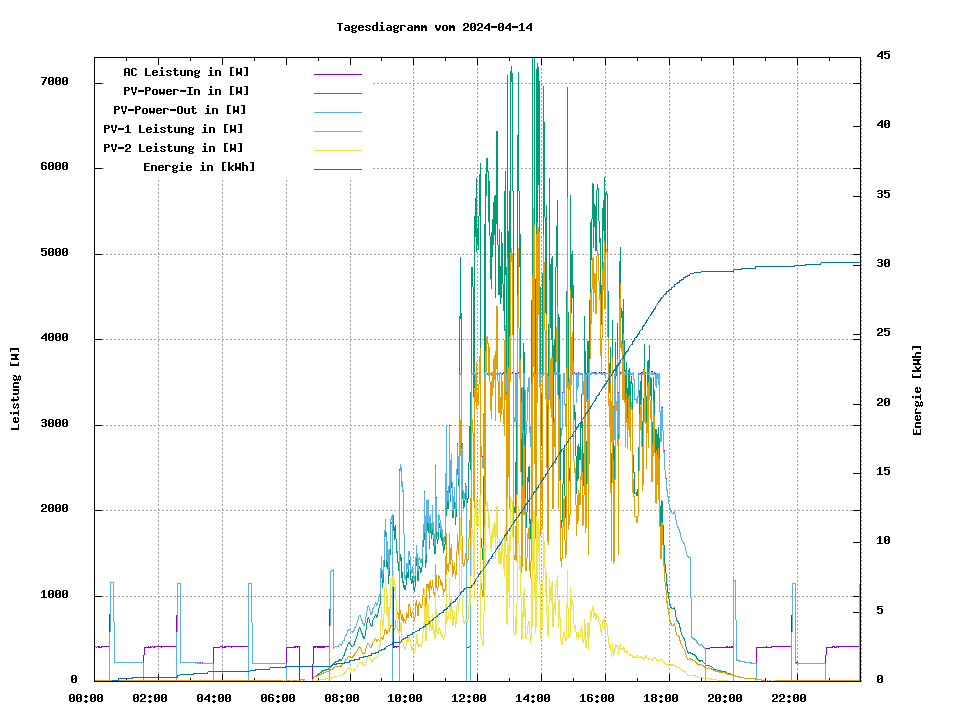Click the 18:00 label on the time axis
This screenshot has width=960, height=720.
(661, 698)
